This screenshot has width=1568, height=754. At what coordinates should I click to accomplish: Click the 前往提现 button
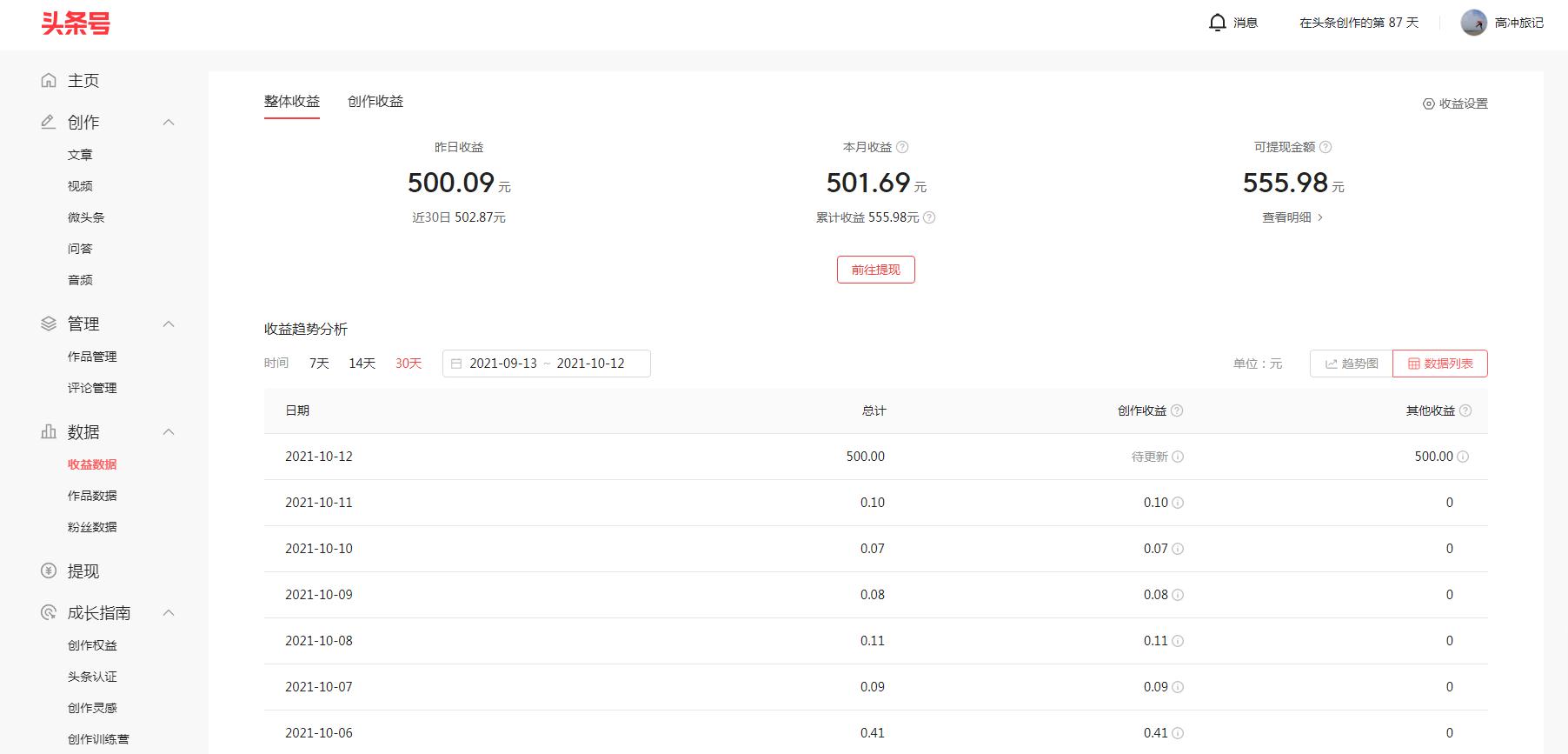pos(875,270)
